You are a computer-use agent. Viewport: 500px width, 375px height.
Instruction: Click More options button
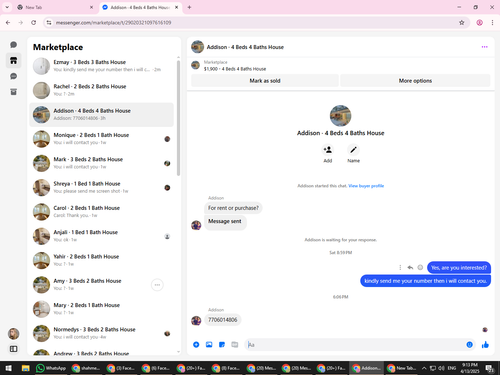pos(415,81)
